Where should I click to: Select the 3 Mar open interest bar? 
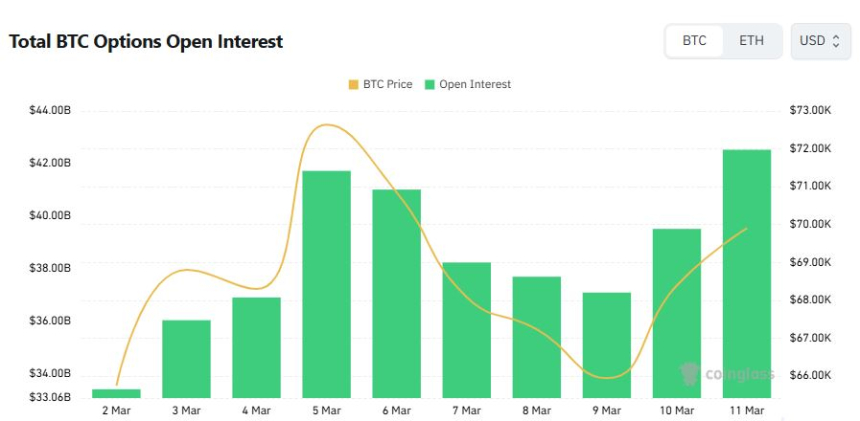pyautogui.click(x=187, y=357)
